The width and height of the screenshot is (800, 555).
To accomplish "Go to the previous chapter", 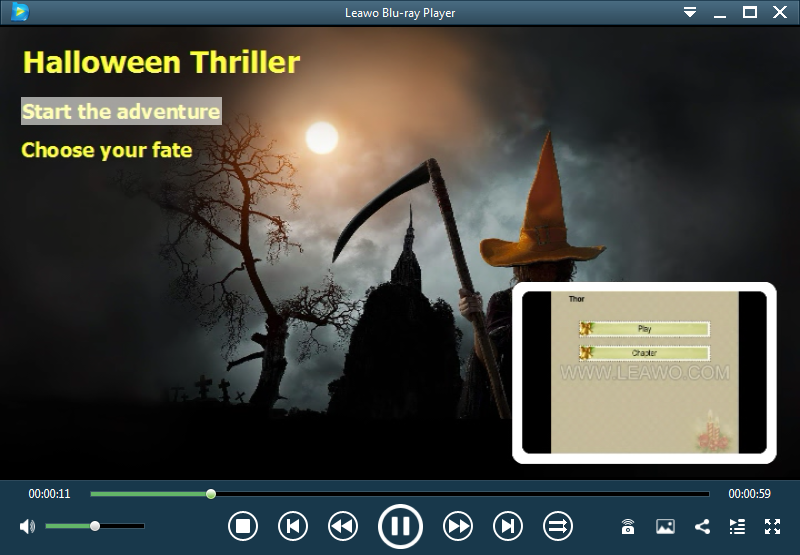I will click(293, 526).
